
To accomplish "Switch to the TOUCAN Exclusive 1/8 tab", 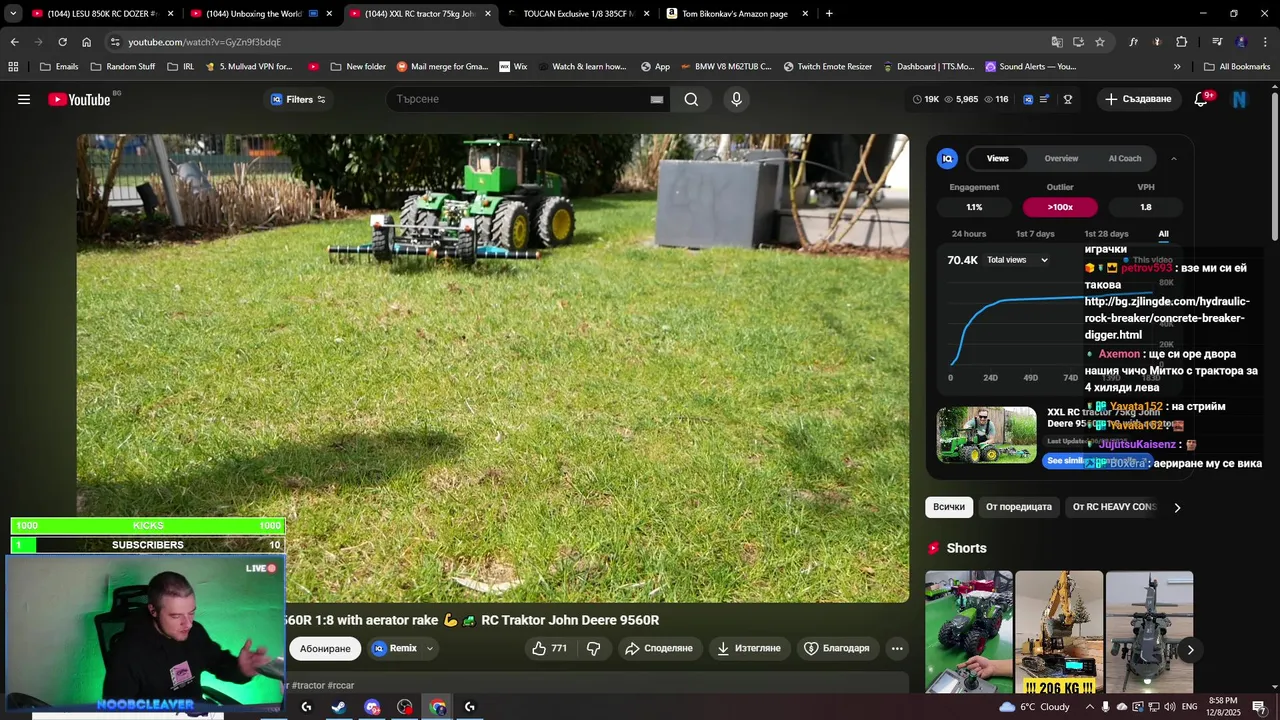I will (578, 14).
